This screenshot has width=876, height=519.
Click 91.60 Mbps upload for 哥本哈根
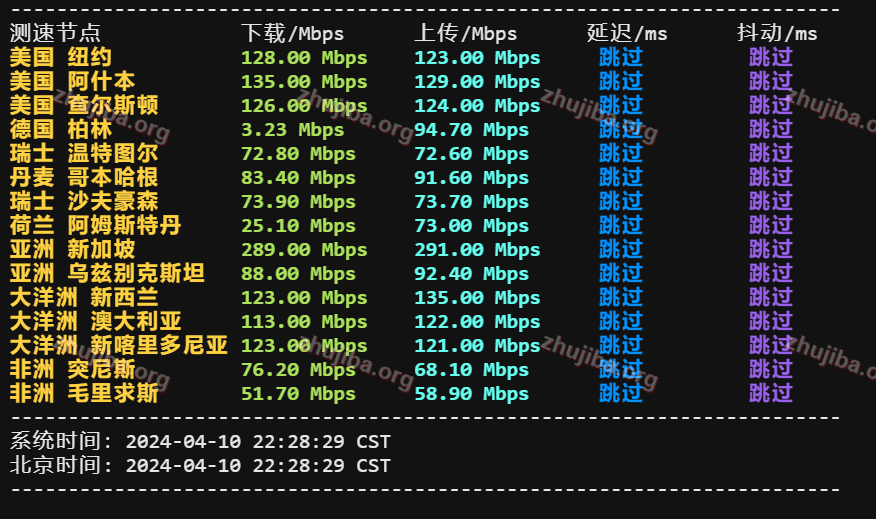coord(472,178)
